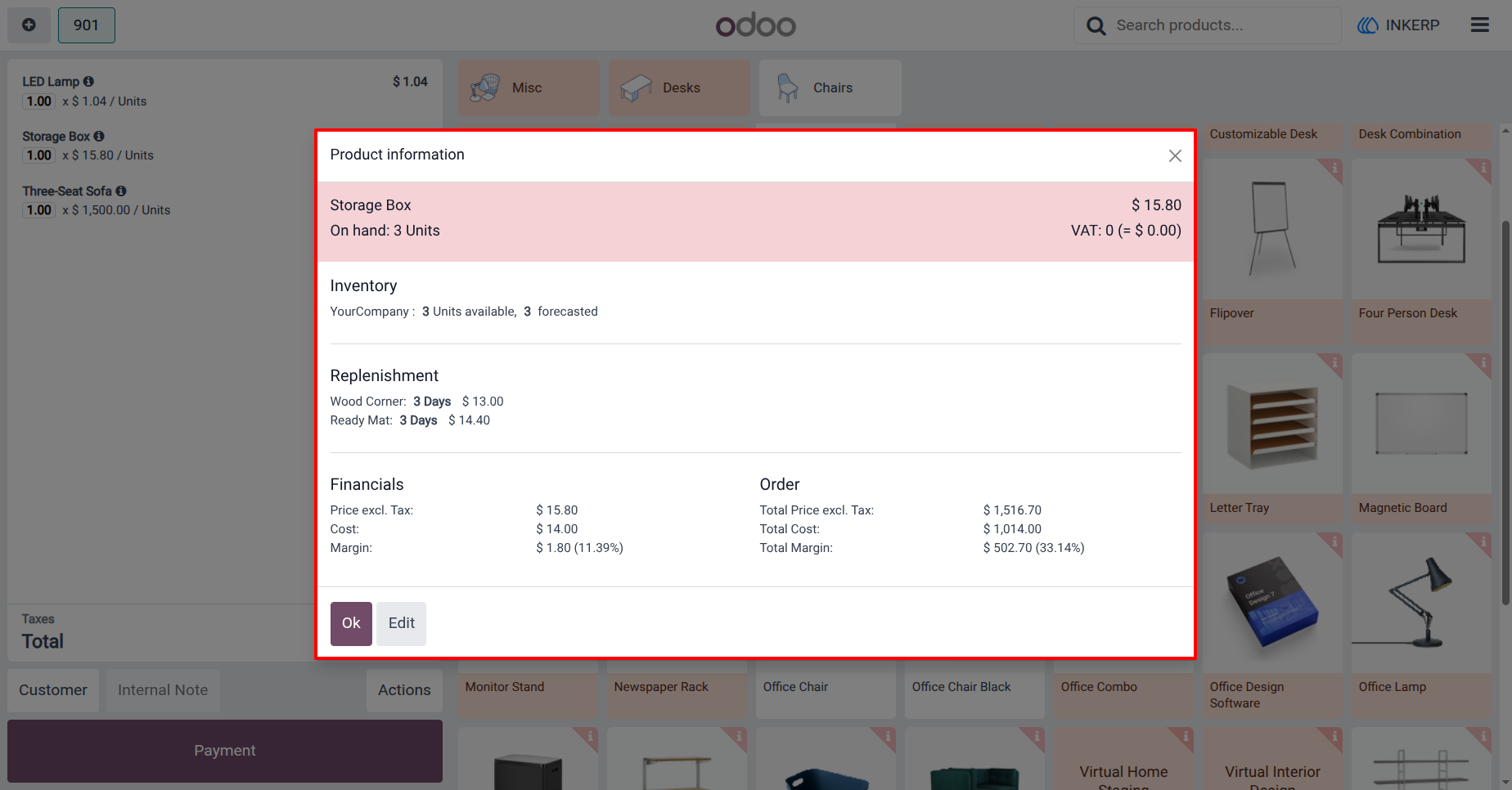
Task: Show info for Three-Seat Sofa order line
Action: 121,191
